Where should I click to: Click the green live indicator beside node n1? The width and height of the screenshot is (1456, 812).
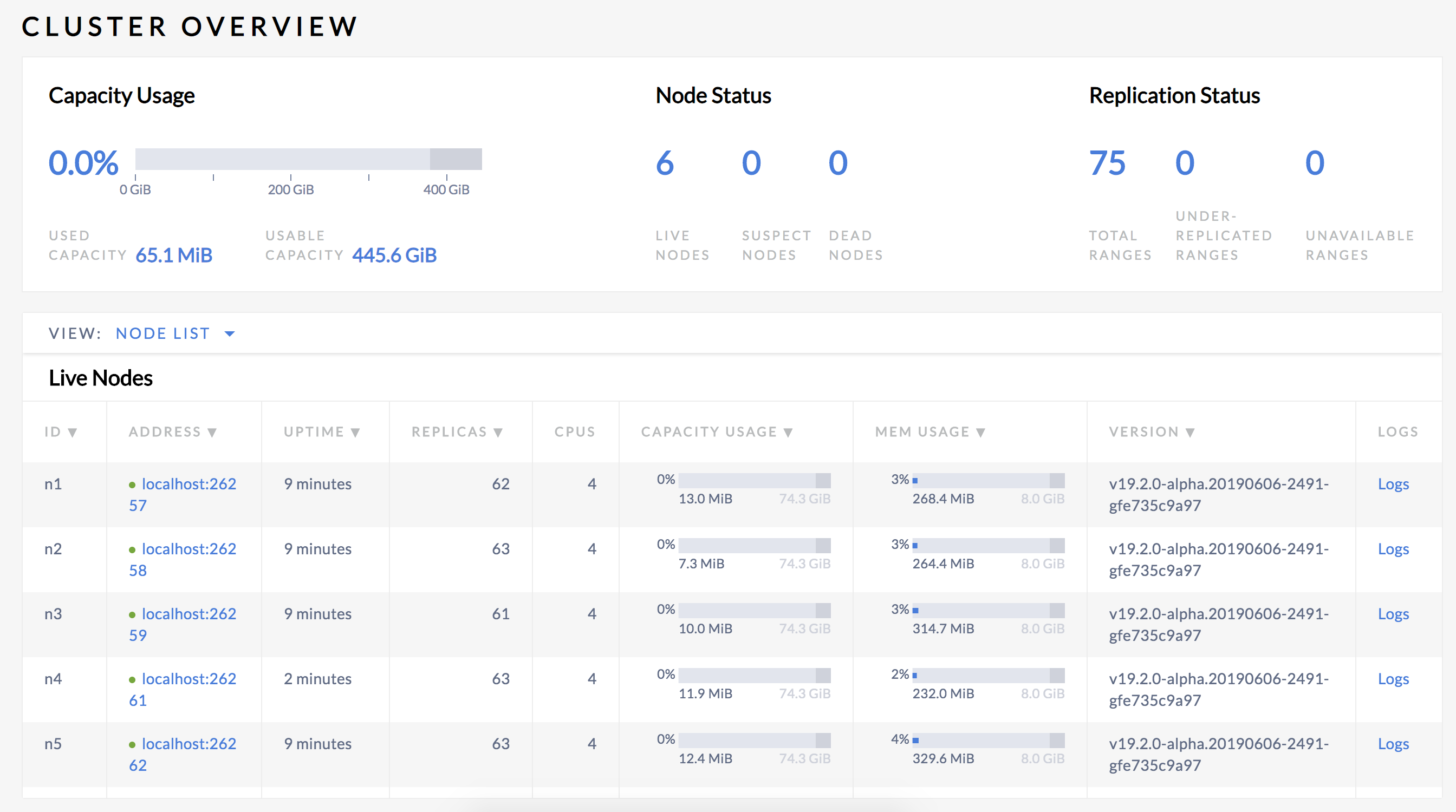(133, 484)
